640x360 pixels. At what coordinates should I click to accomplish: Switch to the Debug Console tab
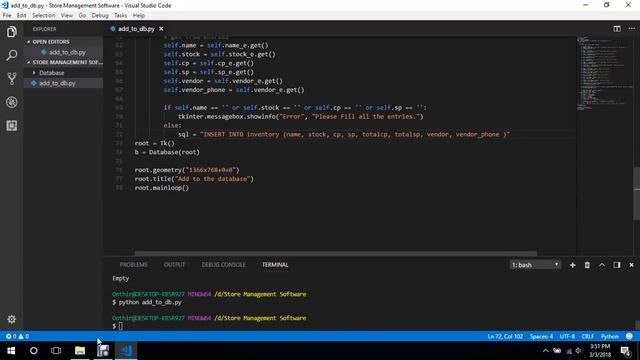(x=223, y=265)
